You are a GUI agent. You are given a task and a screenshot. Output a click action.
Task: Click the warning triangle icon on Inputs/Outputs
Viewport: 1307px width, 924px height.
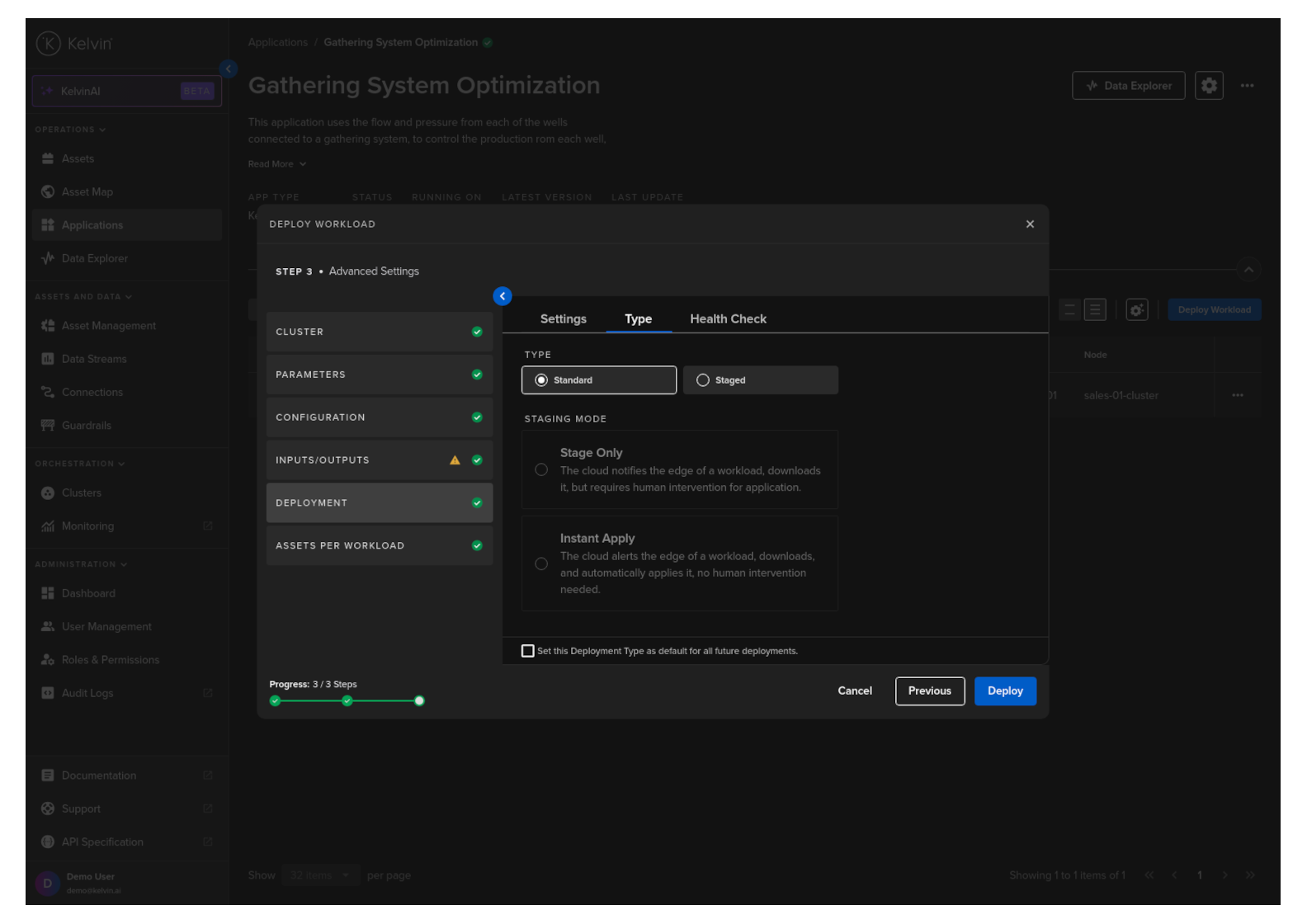point(455,460)
